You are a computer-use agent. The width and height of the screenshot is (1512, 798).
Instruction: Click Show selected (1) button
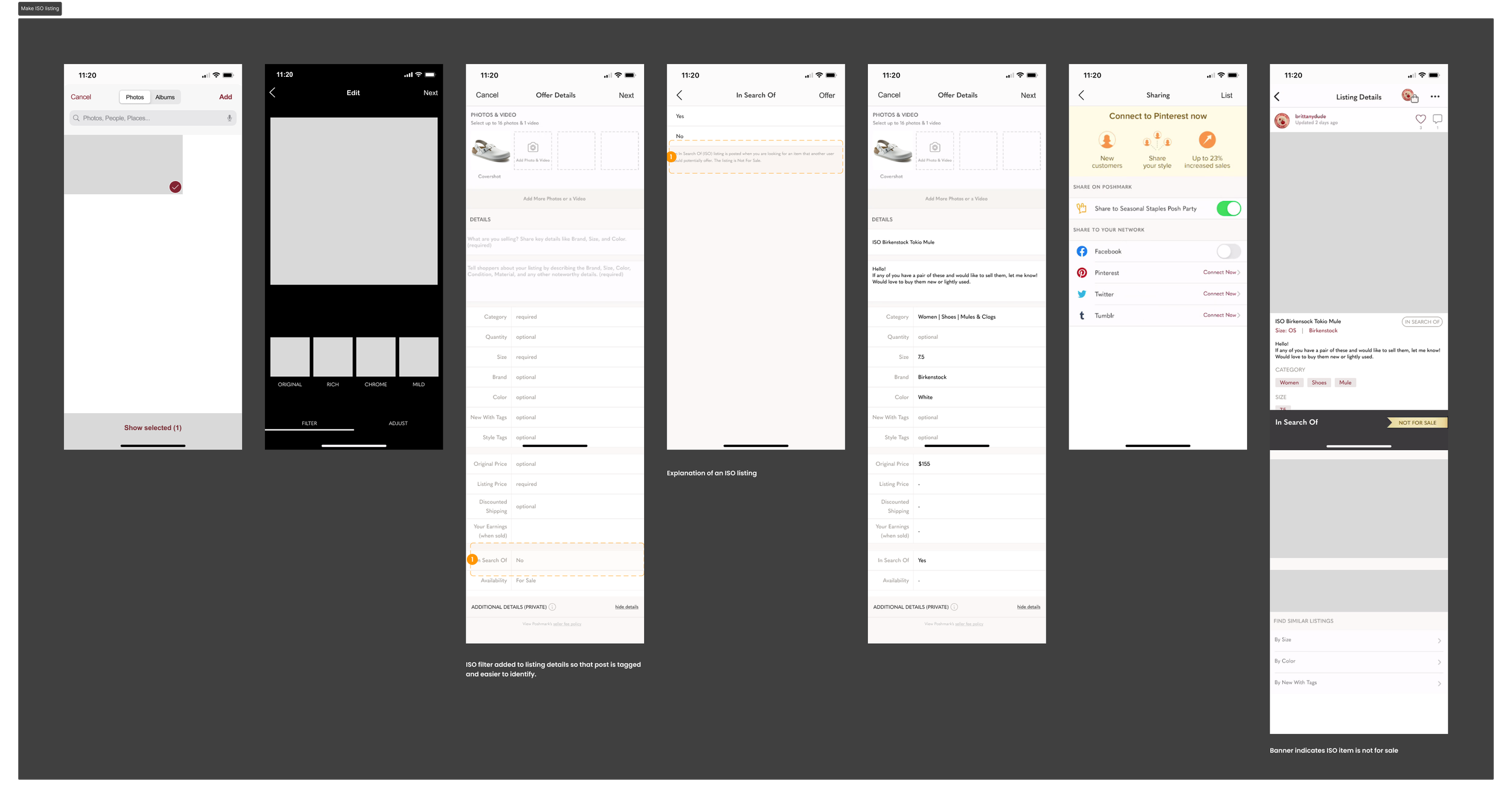point(153,428)
